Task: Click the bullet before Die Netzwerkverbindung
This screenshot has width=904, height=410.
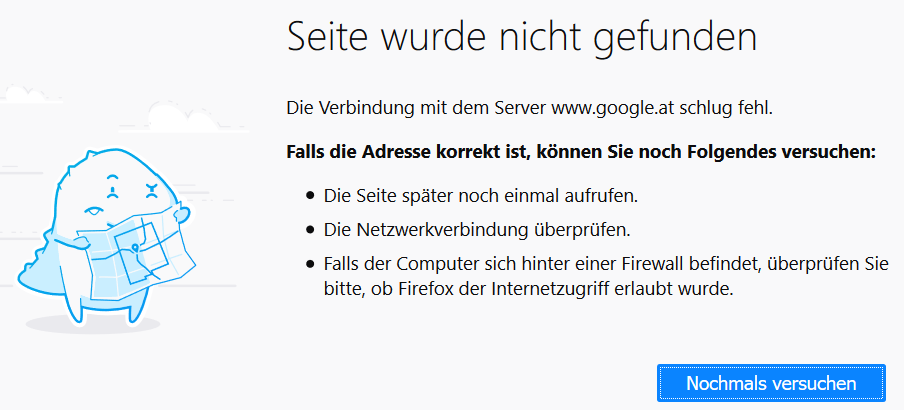Action: tap(311, 230)
